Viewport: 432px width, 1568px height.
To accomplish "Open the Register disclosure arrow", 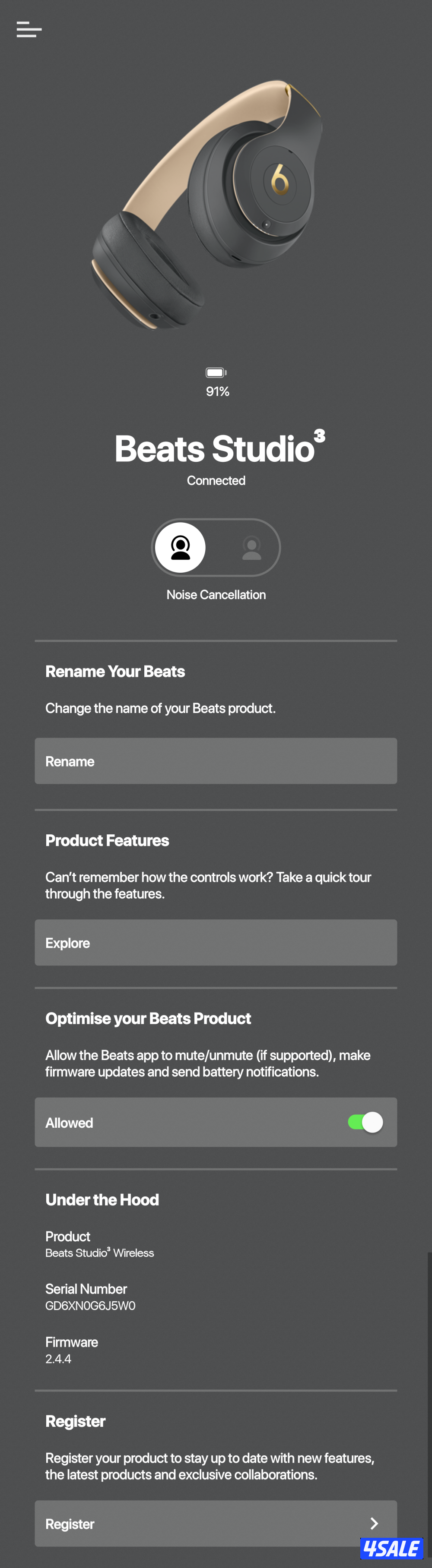I will tap(374, 1524).
